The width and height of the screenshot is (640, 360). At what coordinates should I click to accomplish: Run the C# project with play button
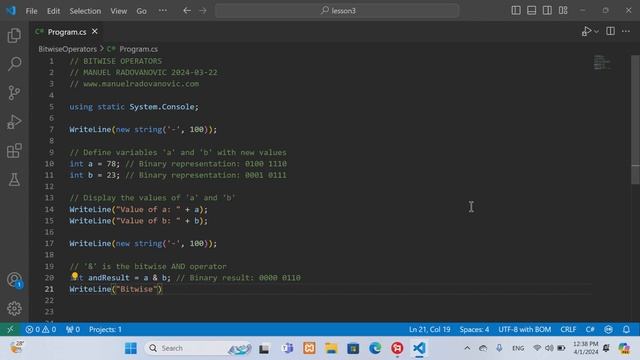click(x=587, y=31)
